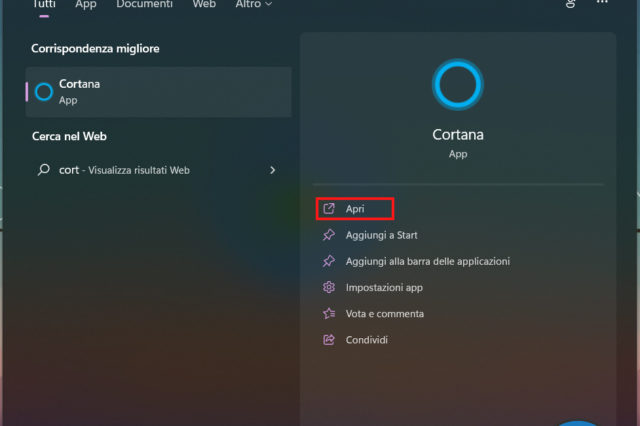
Task: Click the pin icon for Aggiungi a Start
Action: [x=328, y=235]
